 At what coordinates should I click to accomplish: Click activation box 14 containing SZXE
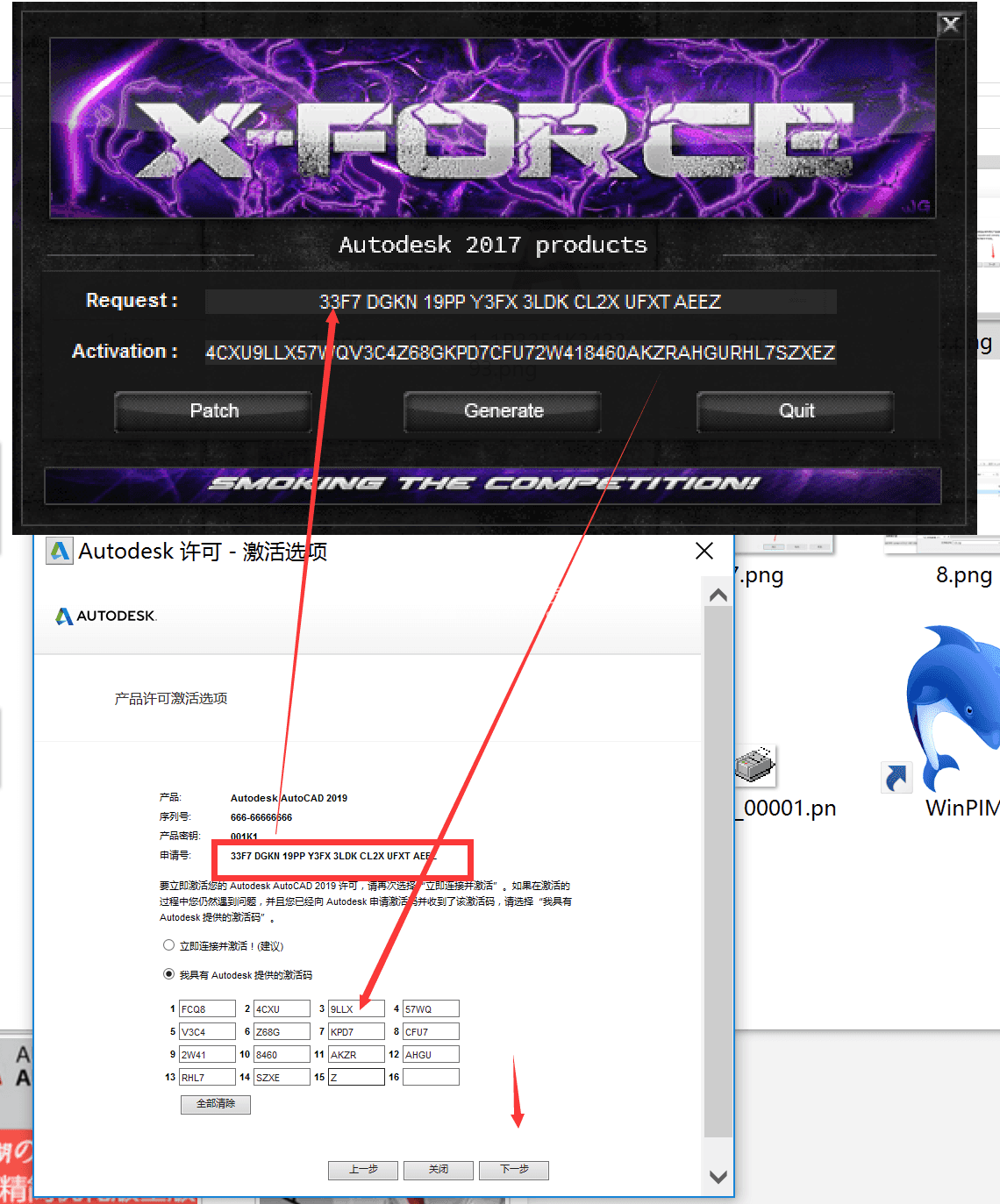point(282,1078)
